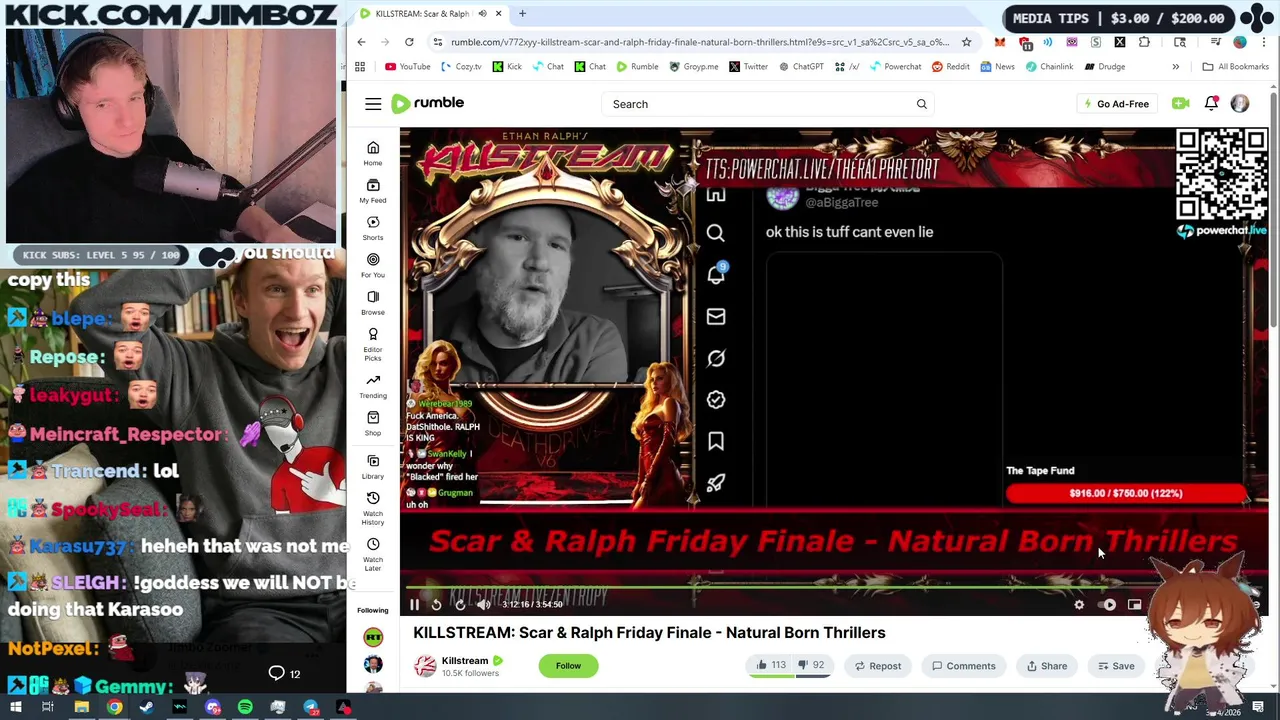This screenshot has width=1280, height=720.
Task: Open the Reddit bookmark
Action: click(951, 67)
